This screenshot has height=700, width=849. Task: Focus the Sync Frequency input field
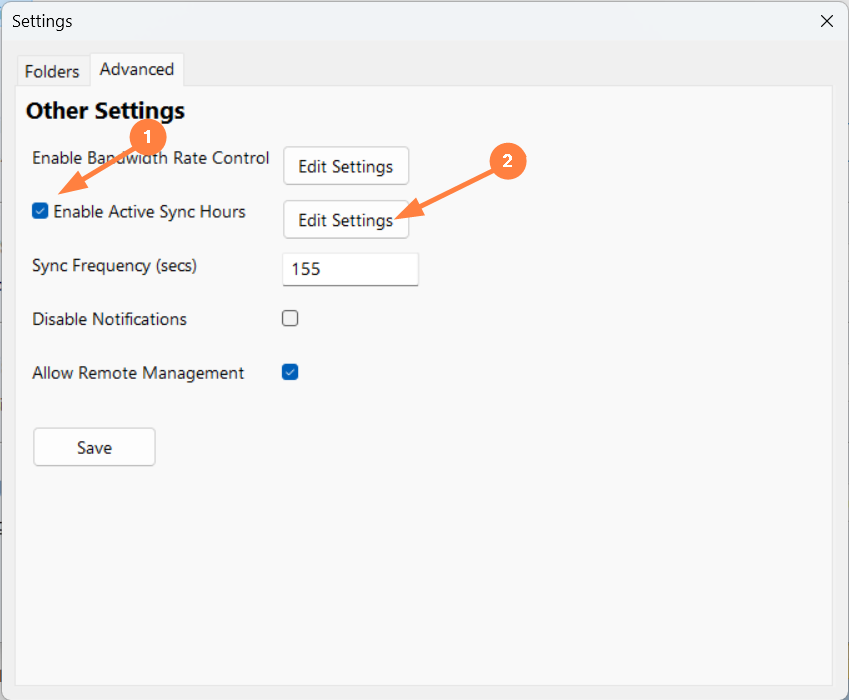[x=350, y=269]
